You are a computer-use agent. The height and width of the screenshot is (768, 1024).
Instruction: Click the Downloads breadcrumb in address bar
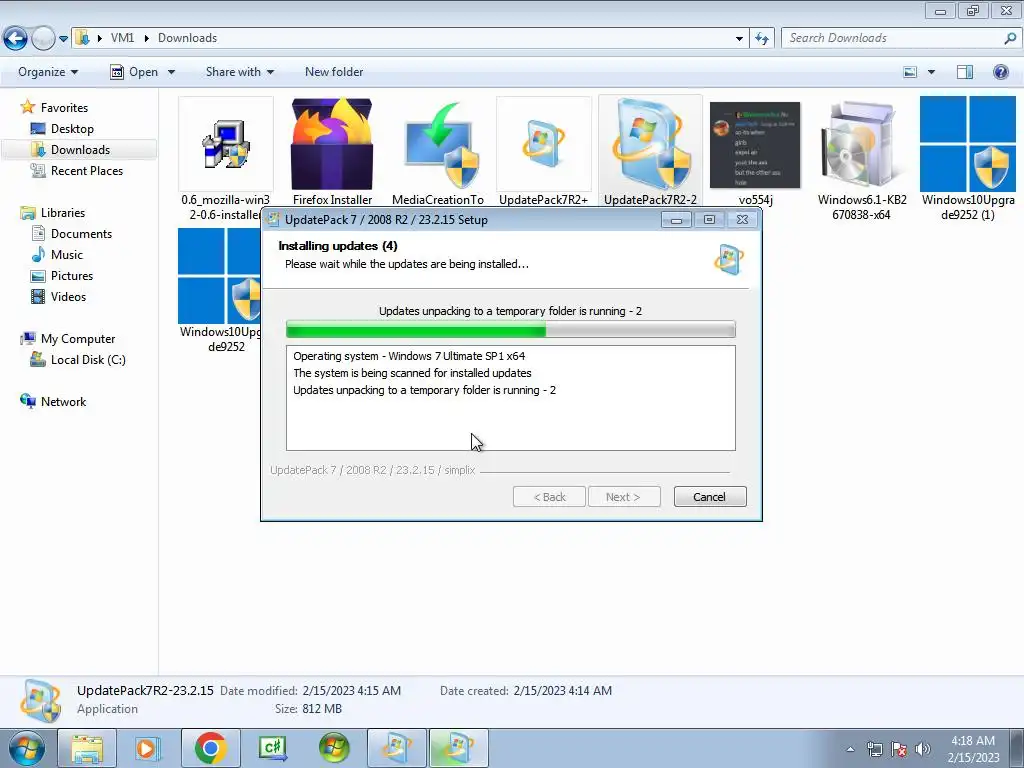tap(187, 38)
